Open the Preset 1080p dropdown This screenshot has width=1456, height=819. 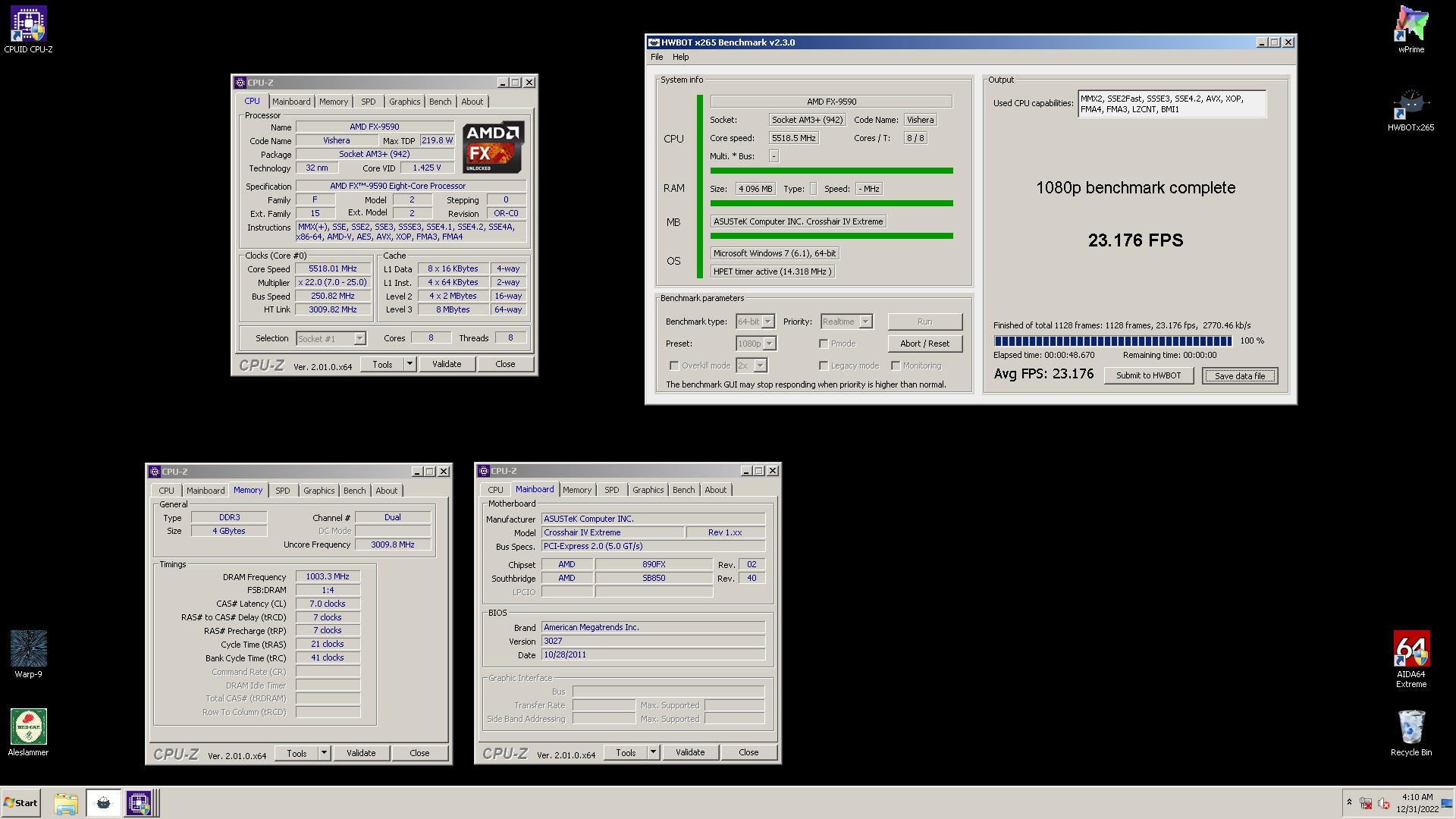coord(756,344)
